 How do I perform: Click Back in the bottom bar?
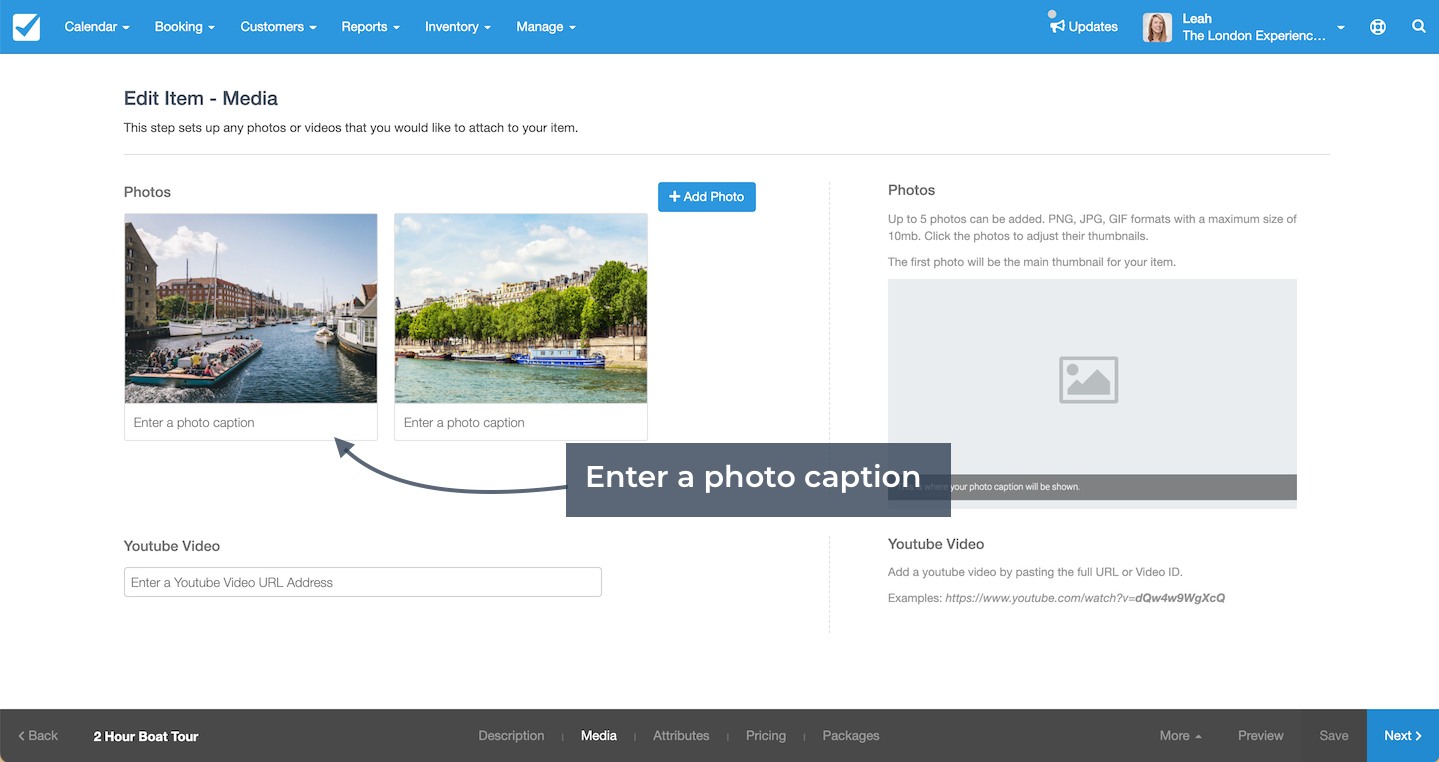coord(38,736)
